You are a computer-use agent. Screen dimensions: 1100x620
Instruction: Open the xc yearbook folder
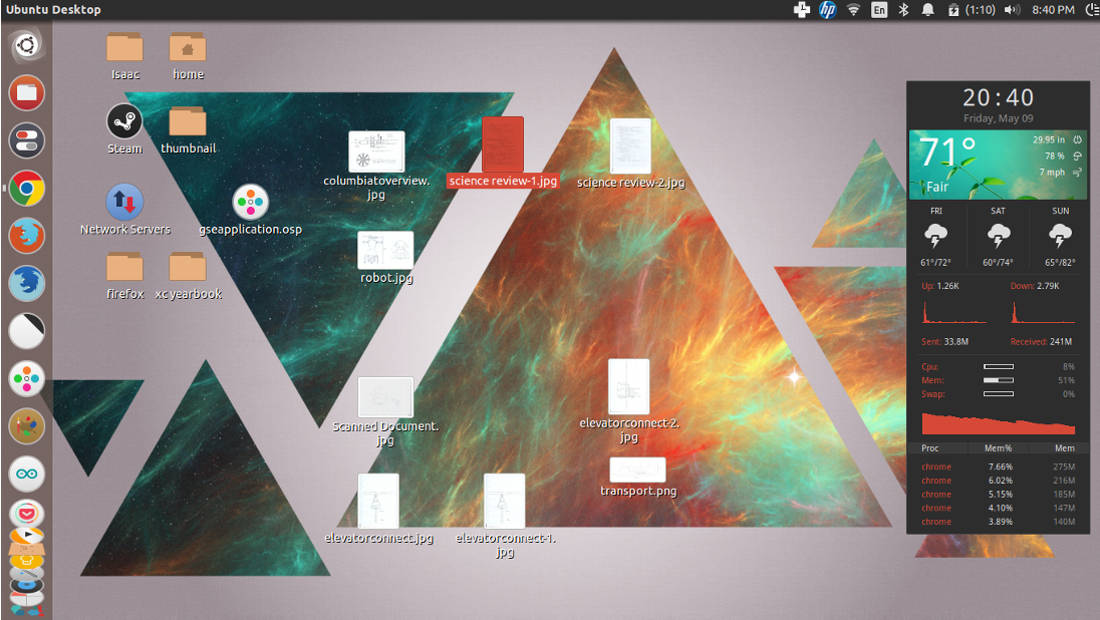(x=188, y=267)
